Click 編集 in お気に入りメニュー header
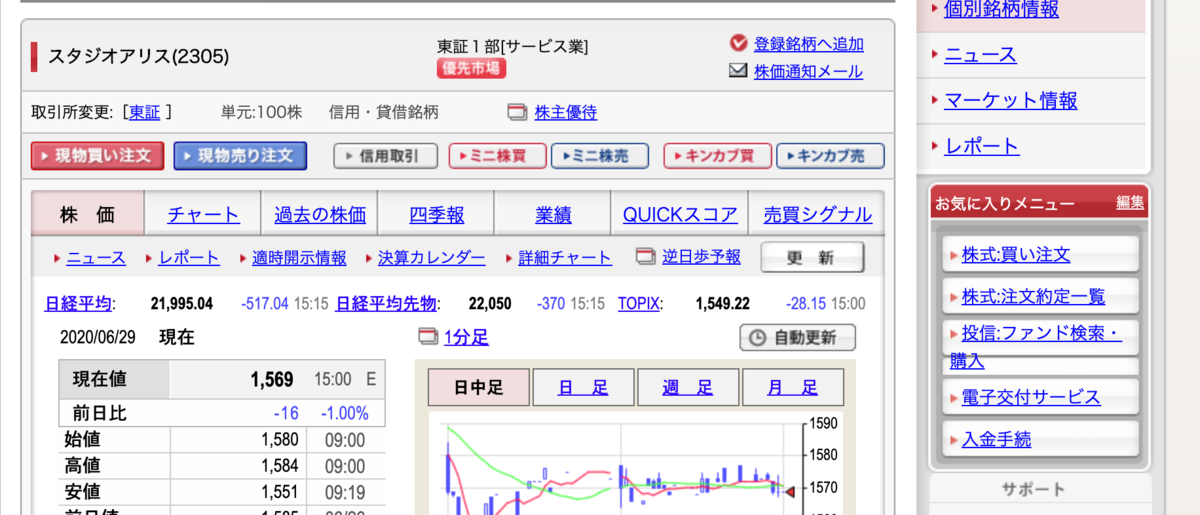The image size is (1200, 515). pos(1130,203)
